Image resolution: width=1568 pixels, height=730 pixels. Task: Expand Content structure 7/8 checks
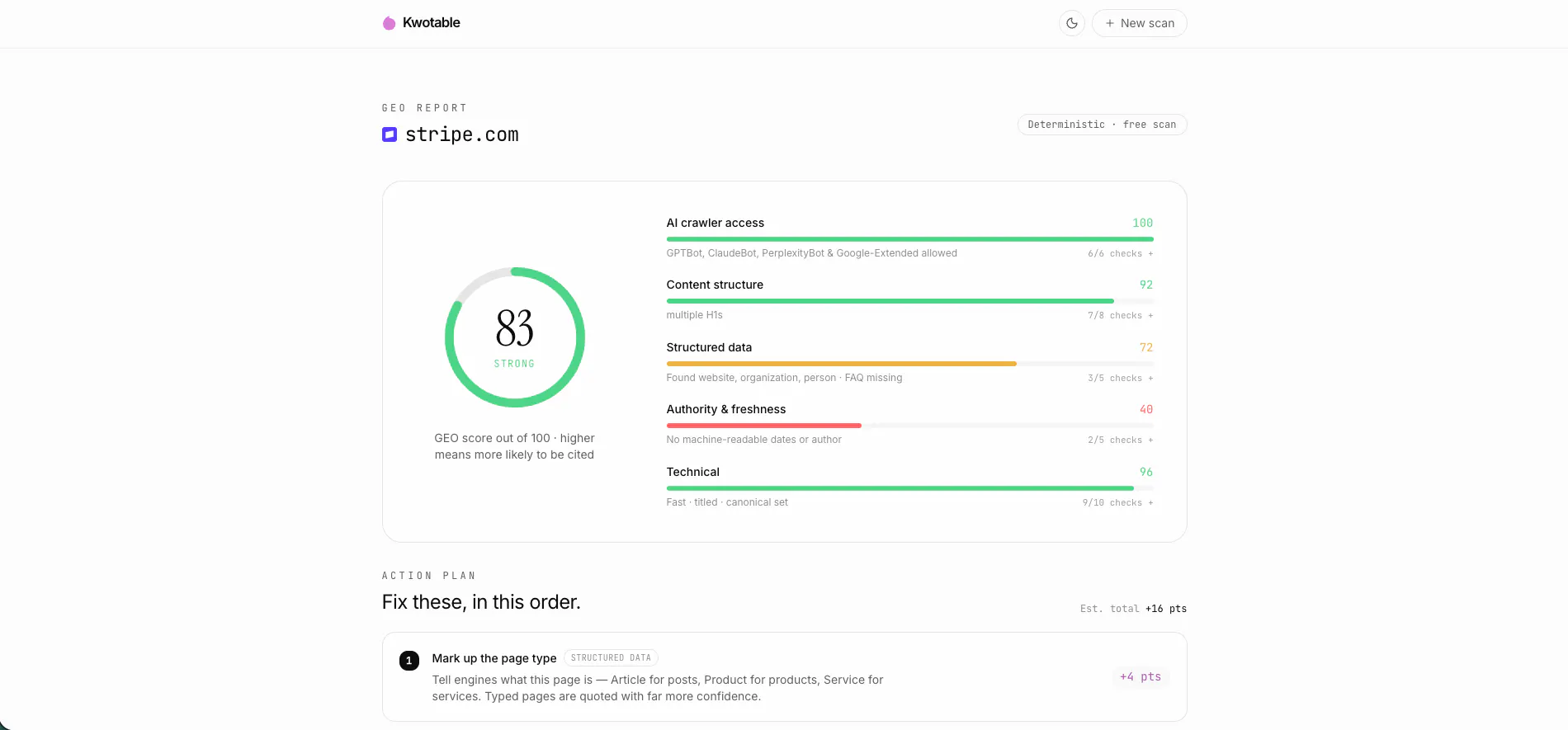(1121, 316)
